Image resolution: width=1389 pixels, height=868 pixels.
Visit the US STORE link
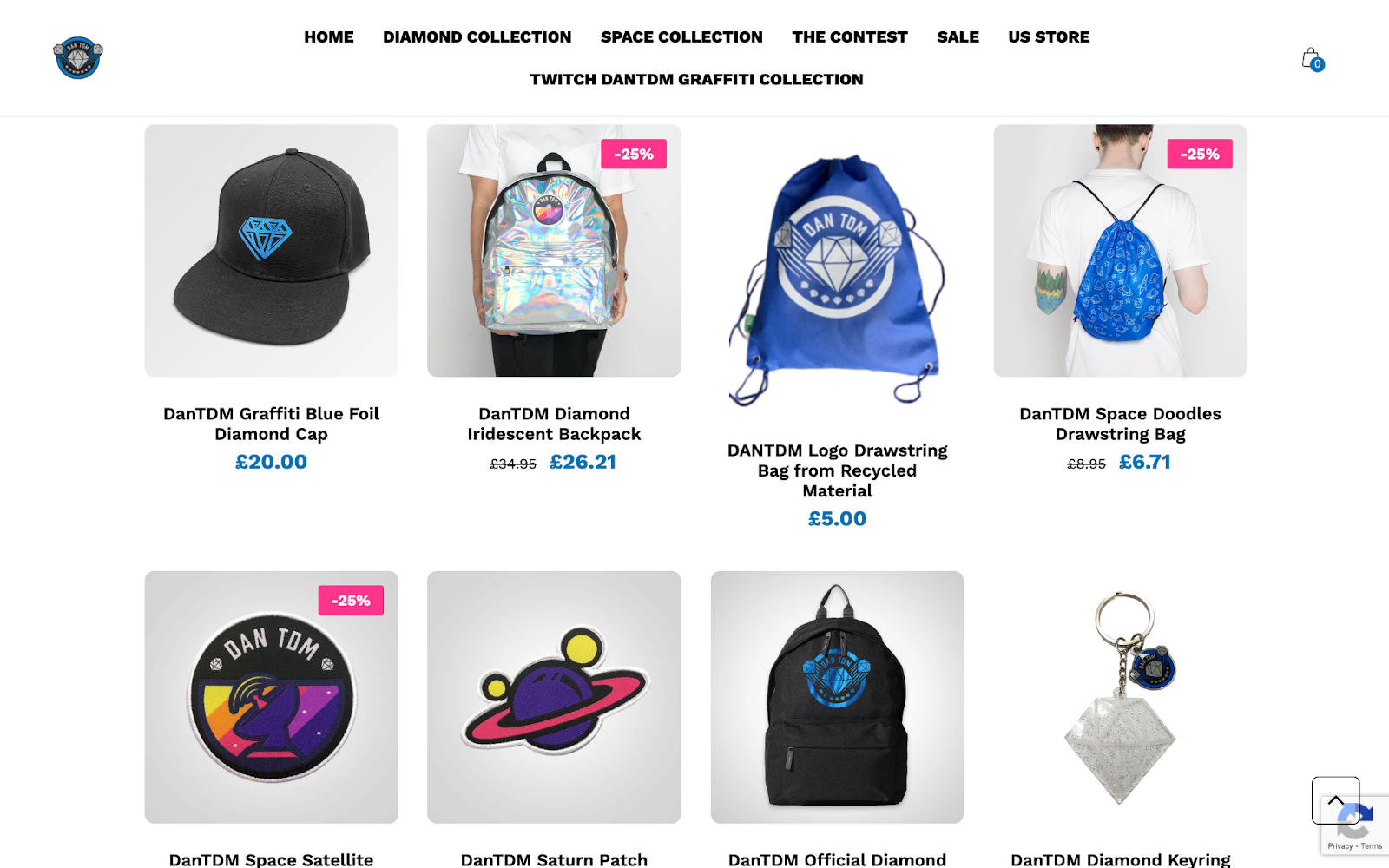point(1049,37)
